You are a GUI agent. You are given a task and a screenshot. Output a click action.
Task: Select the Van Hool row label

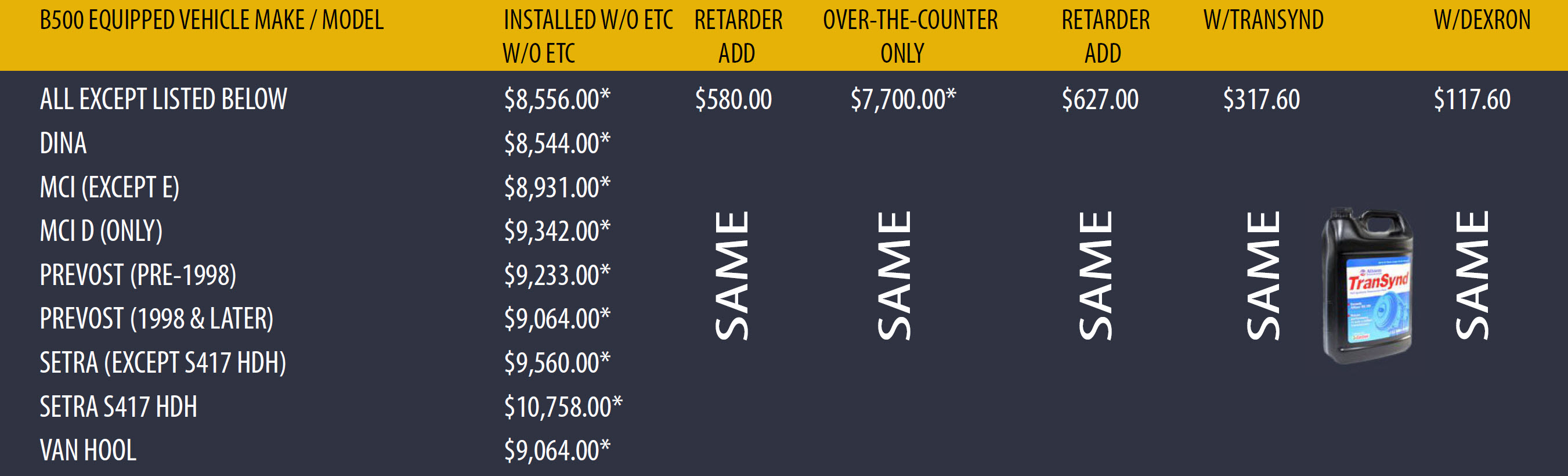coord(88,450)
